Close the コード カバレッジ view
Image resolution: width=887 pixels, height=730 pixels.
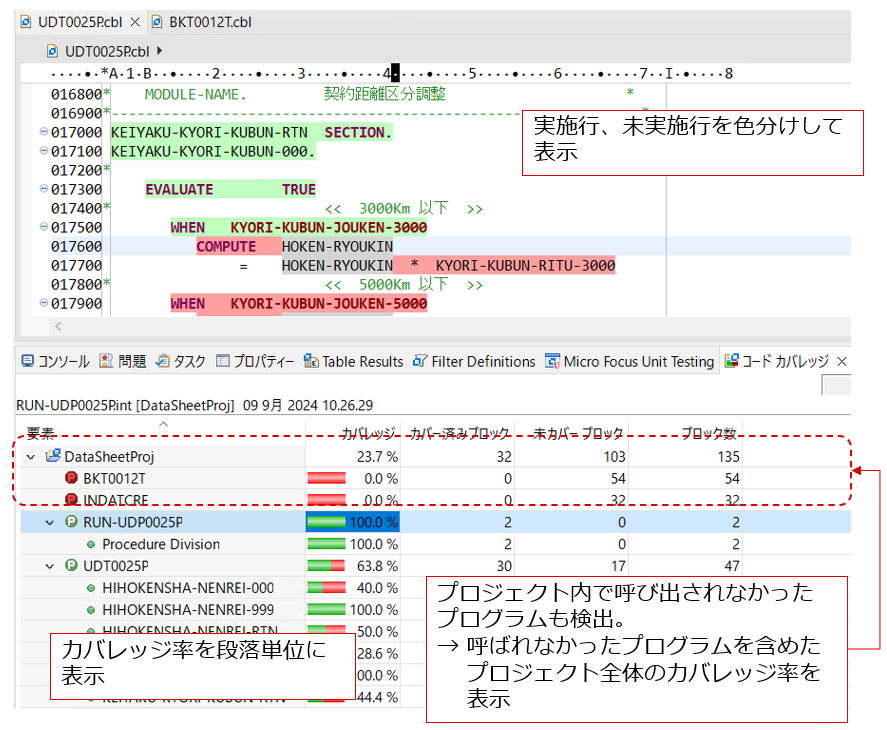[x=842, y=361]
